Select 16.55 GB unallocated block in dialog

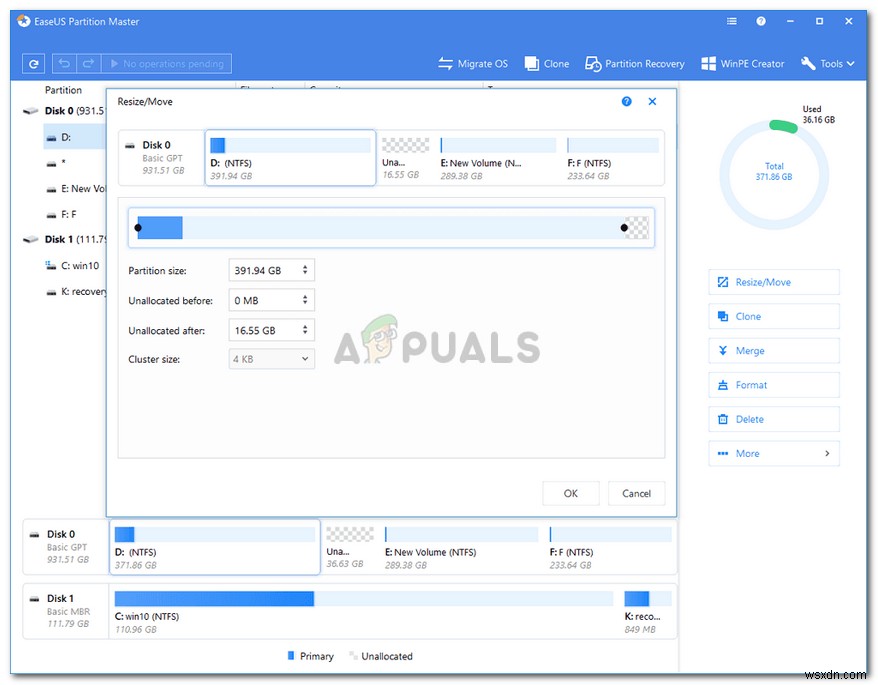point(405,159)
